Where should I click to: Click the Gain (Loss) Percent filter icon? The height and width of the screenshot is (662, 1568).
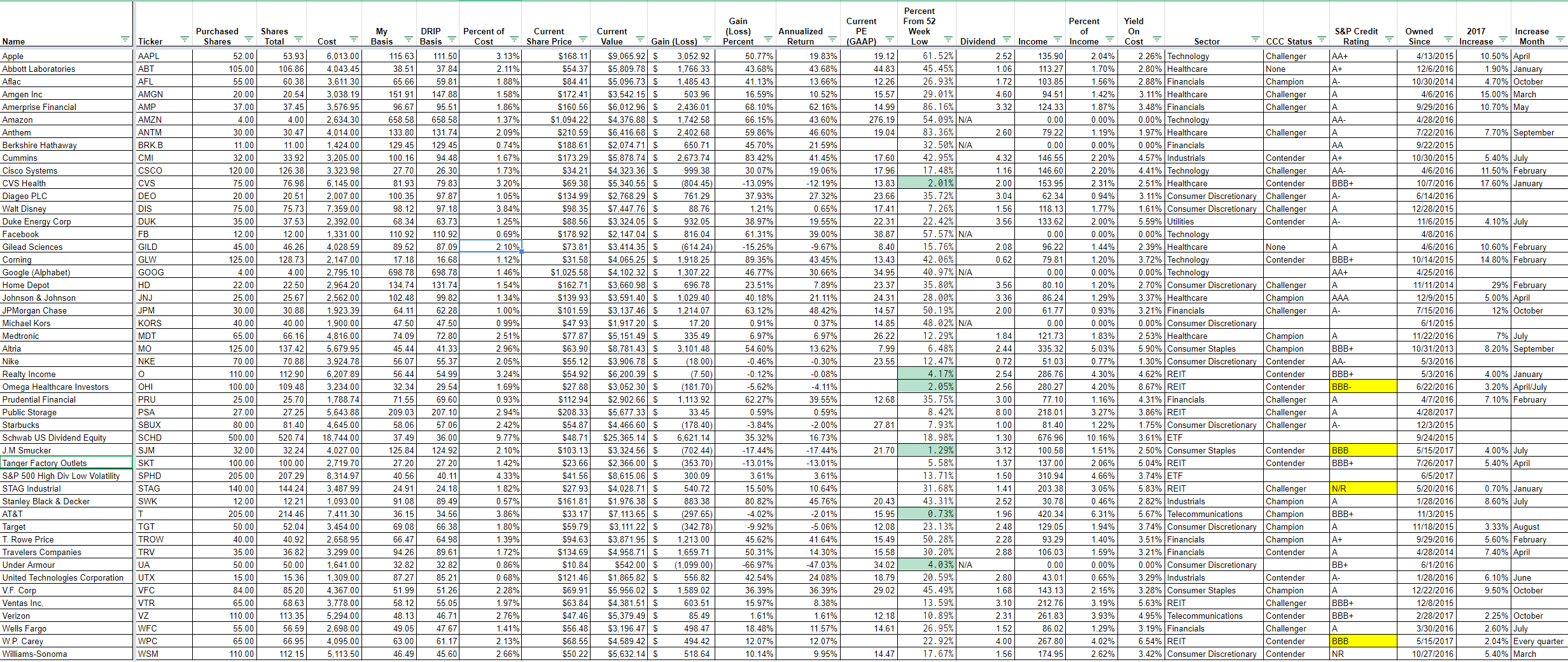768,39
